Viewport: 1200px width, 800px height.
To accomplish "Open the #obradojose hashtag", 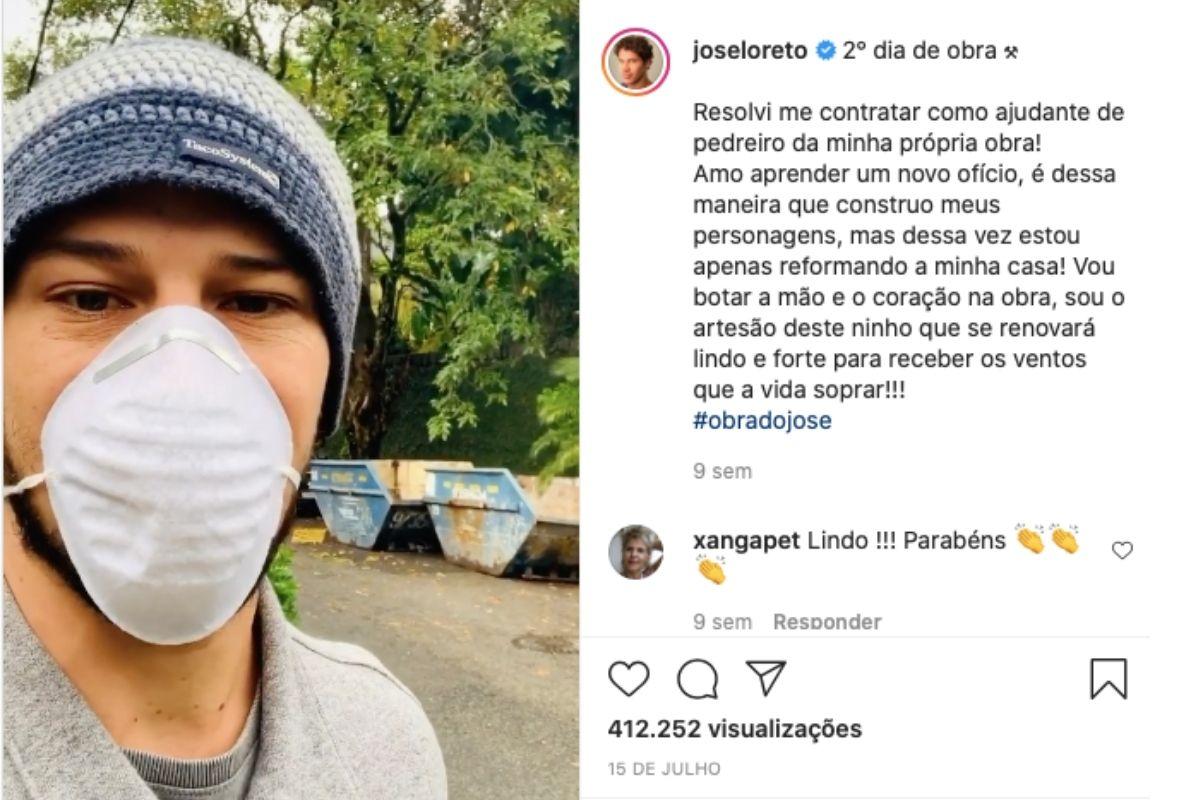I will pyautogui.click(x=761, y=421).
